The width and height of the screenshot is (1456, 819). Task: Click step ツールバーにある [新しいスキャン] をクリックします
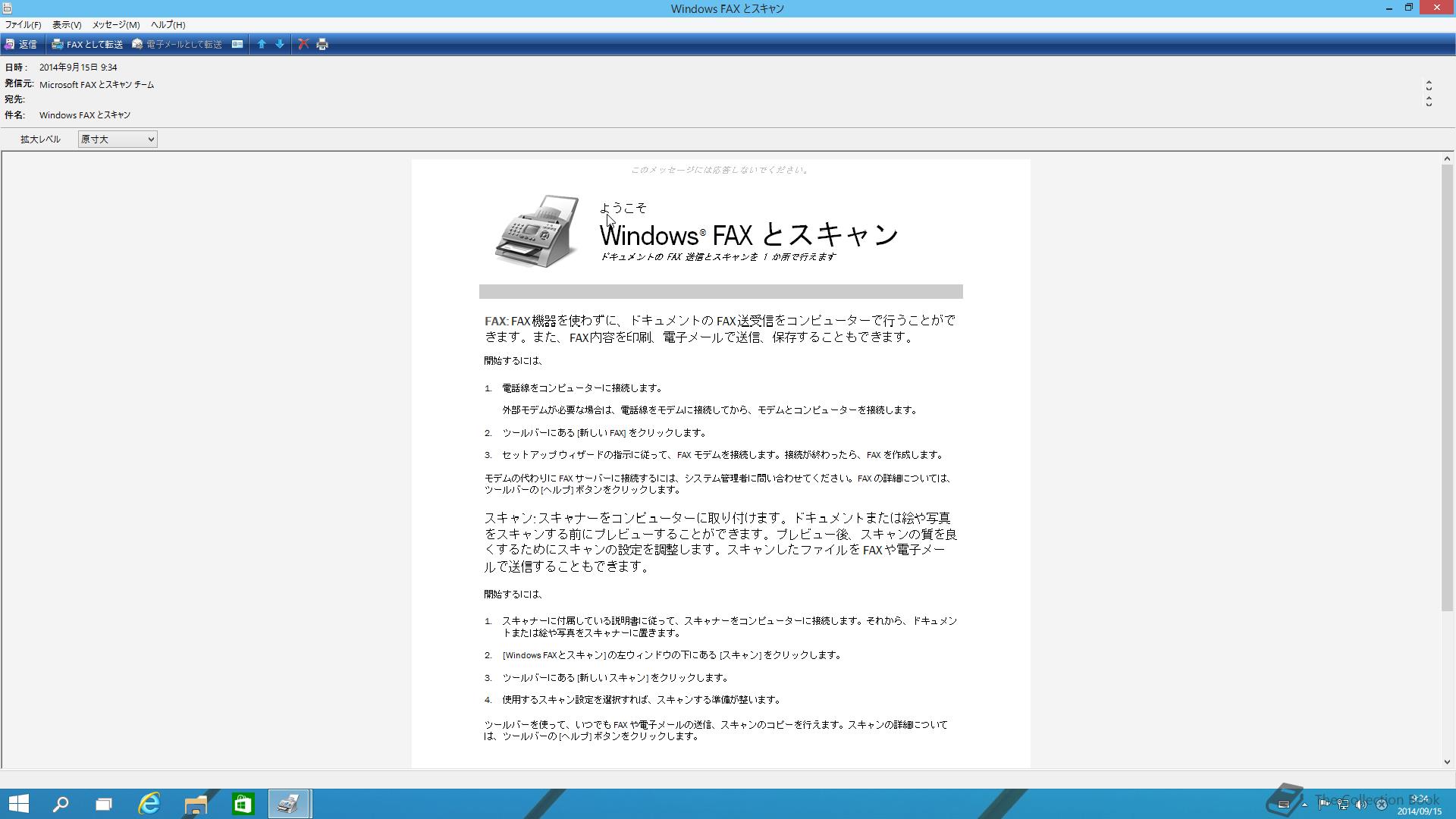615,678
